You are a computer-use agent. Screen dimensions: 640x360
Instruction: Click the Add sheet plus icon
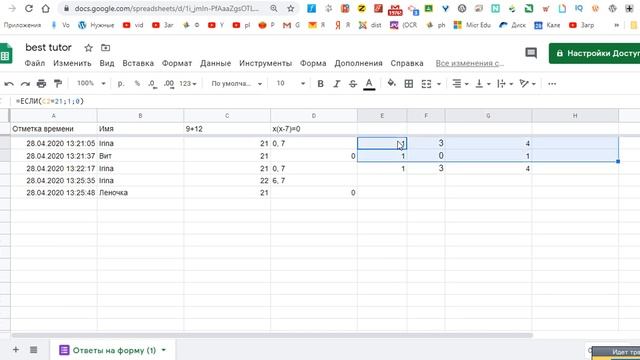(x=16, y=350)
